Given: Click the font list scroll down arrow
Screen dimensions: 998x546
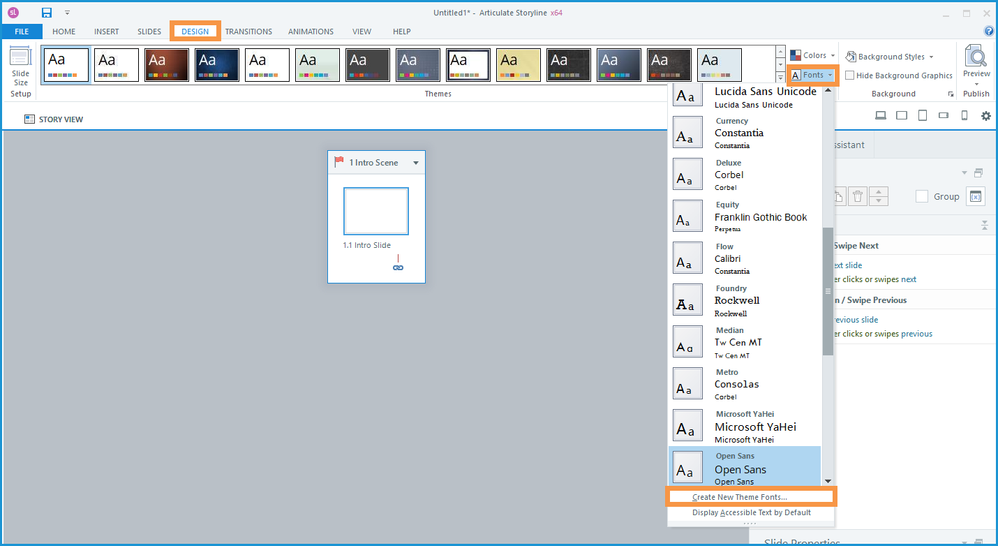Looking at the screenshot, I should (x=828, y=481).
